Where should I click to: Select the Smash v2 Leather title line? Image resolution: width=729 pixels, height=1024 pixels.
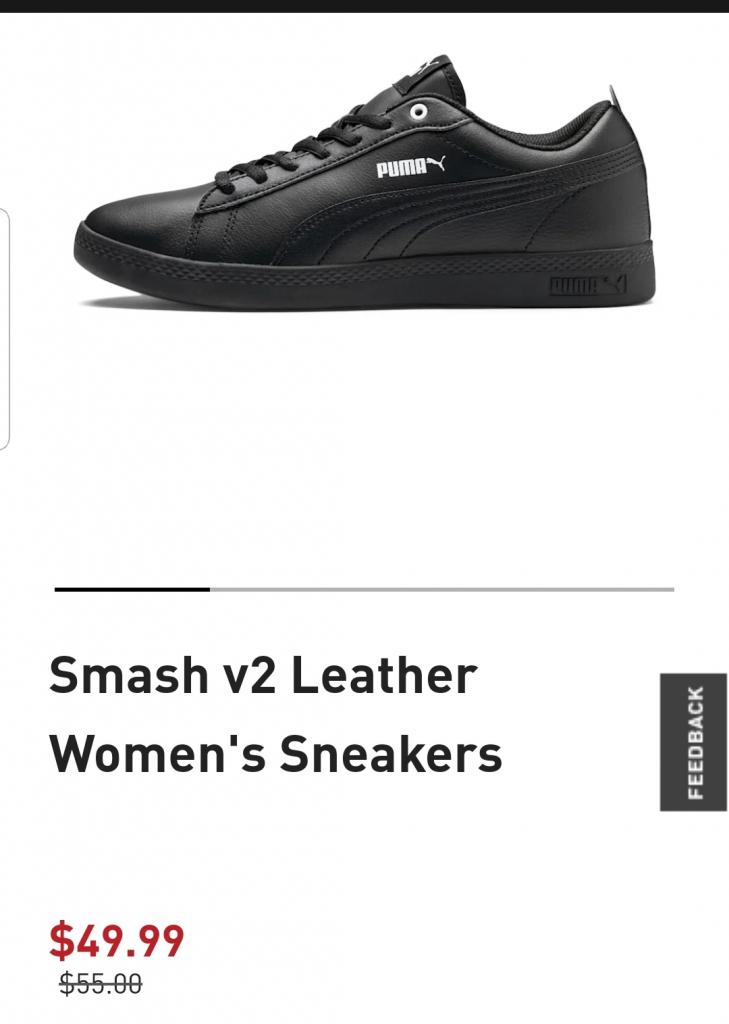pos(263,675)
